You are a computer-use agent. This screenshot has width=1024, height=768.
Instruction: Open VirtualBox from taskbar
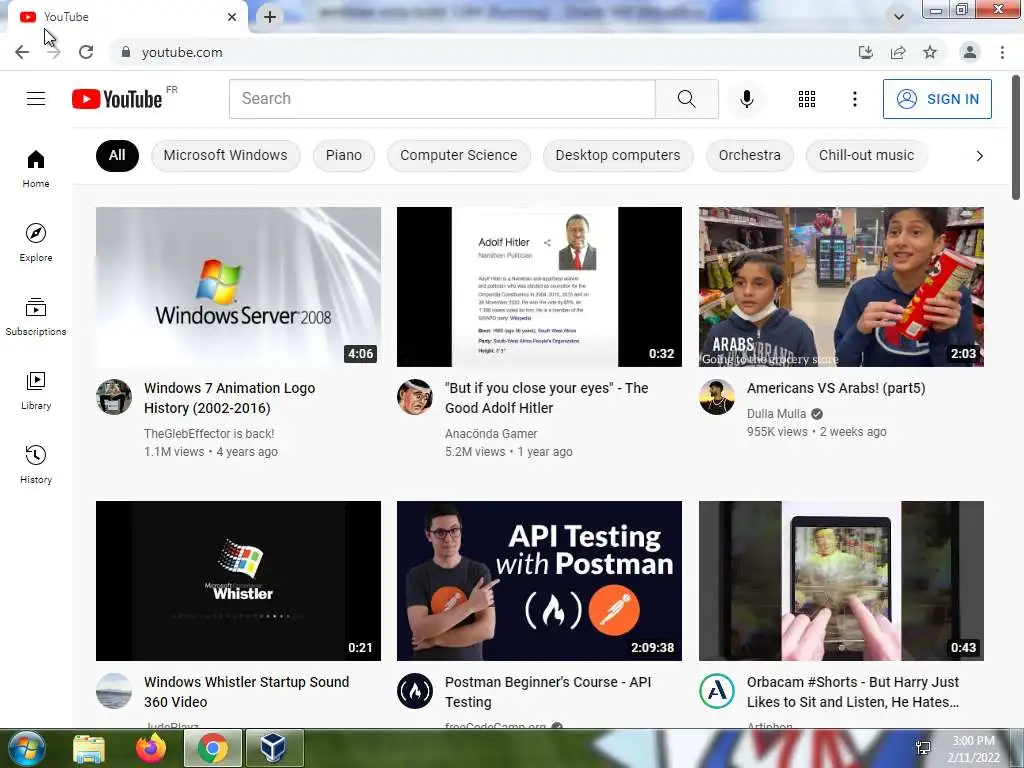(x=274, y=748)
